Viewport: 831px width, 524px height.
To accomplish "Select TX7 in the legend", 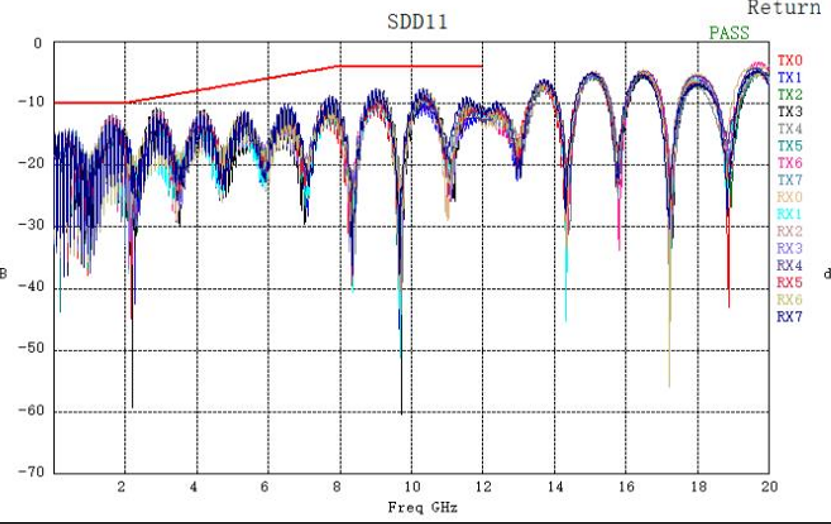I will 790,180.
